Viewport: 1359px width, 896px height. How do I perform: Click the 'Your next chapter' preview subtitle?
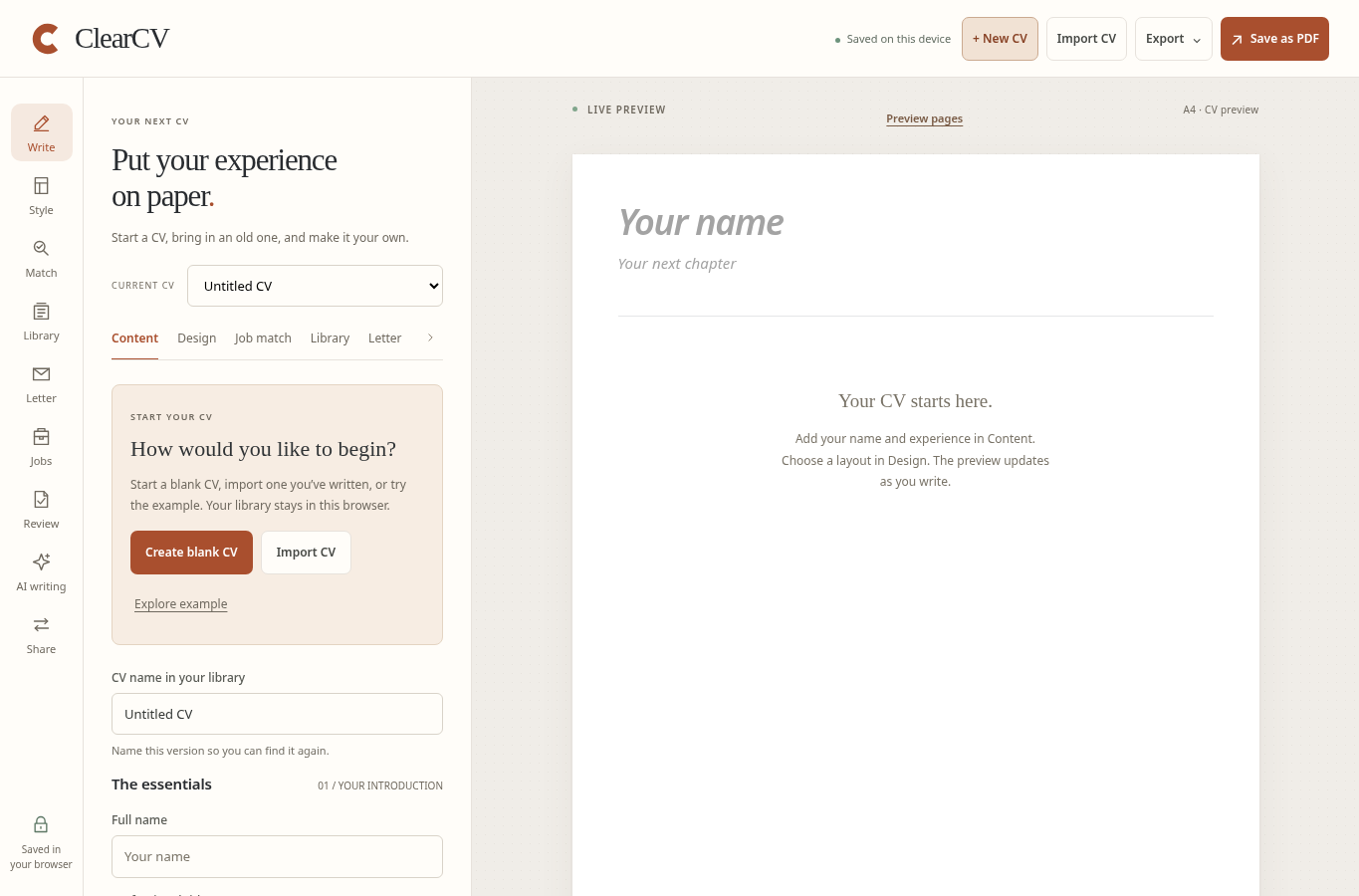coord(677,264)
